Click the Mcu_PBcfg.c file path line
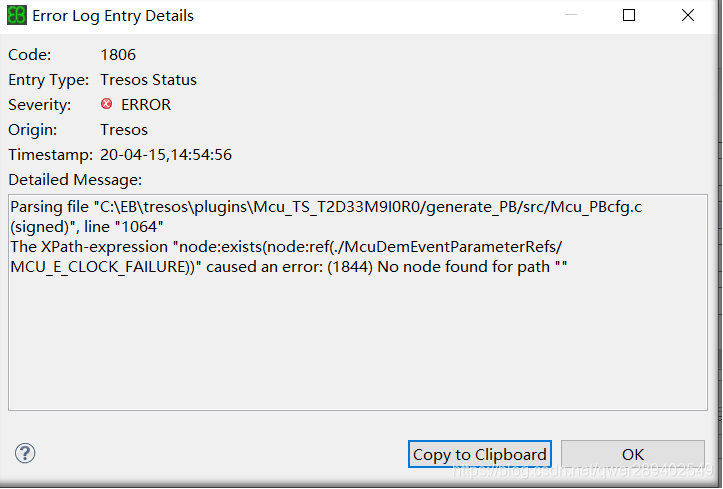The height and width of the screenshot is (489, 723). click(x=326, y=207)
